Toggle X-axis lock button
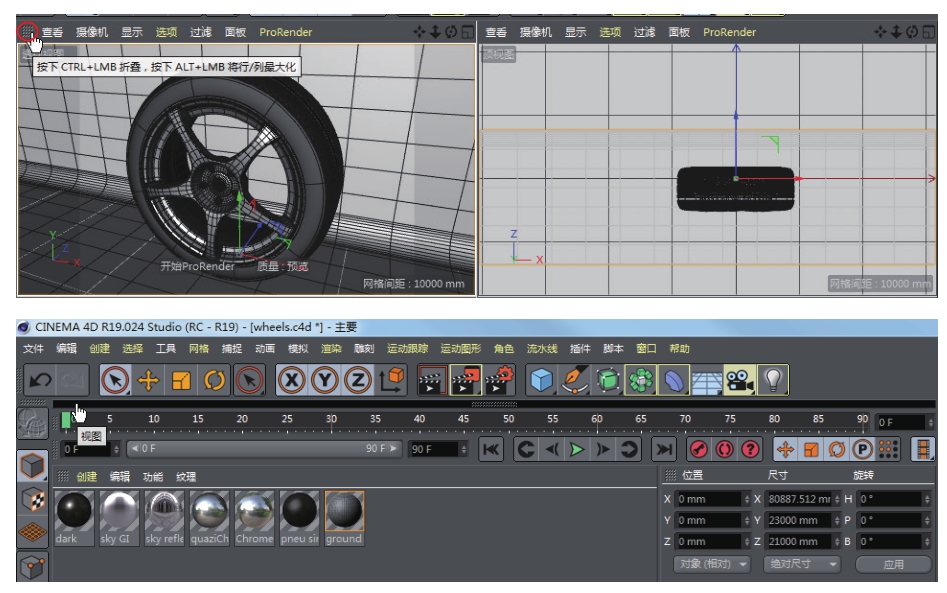Viewport: 947px width, 593px height. 292,380
